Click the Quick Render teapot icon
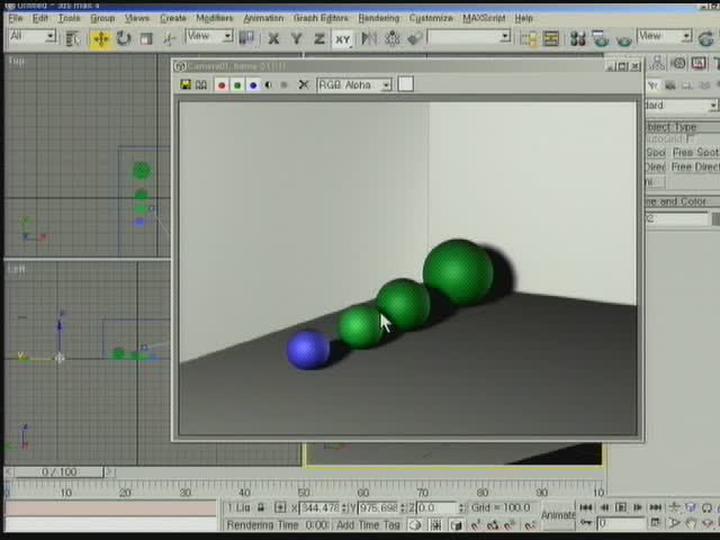 click(624, 40)
